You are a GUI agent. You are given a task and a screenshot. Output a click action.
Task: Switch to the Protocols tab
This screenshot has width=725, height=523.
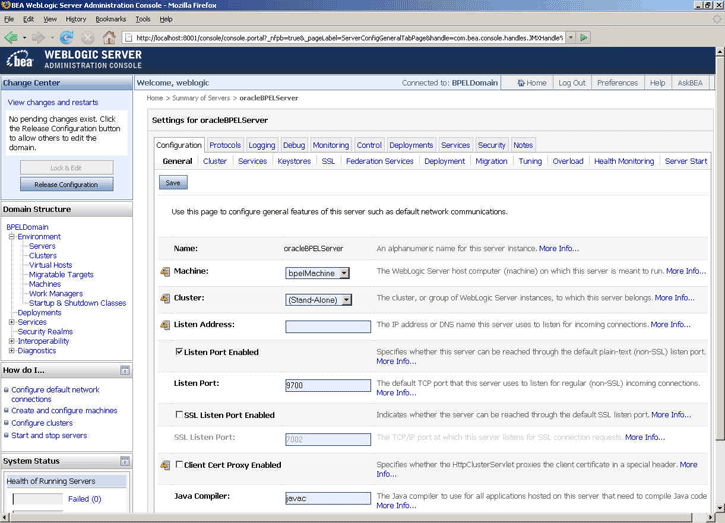coord(225,145)
